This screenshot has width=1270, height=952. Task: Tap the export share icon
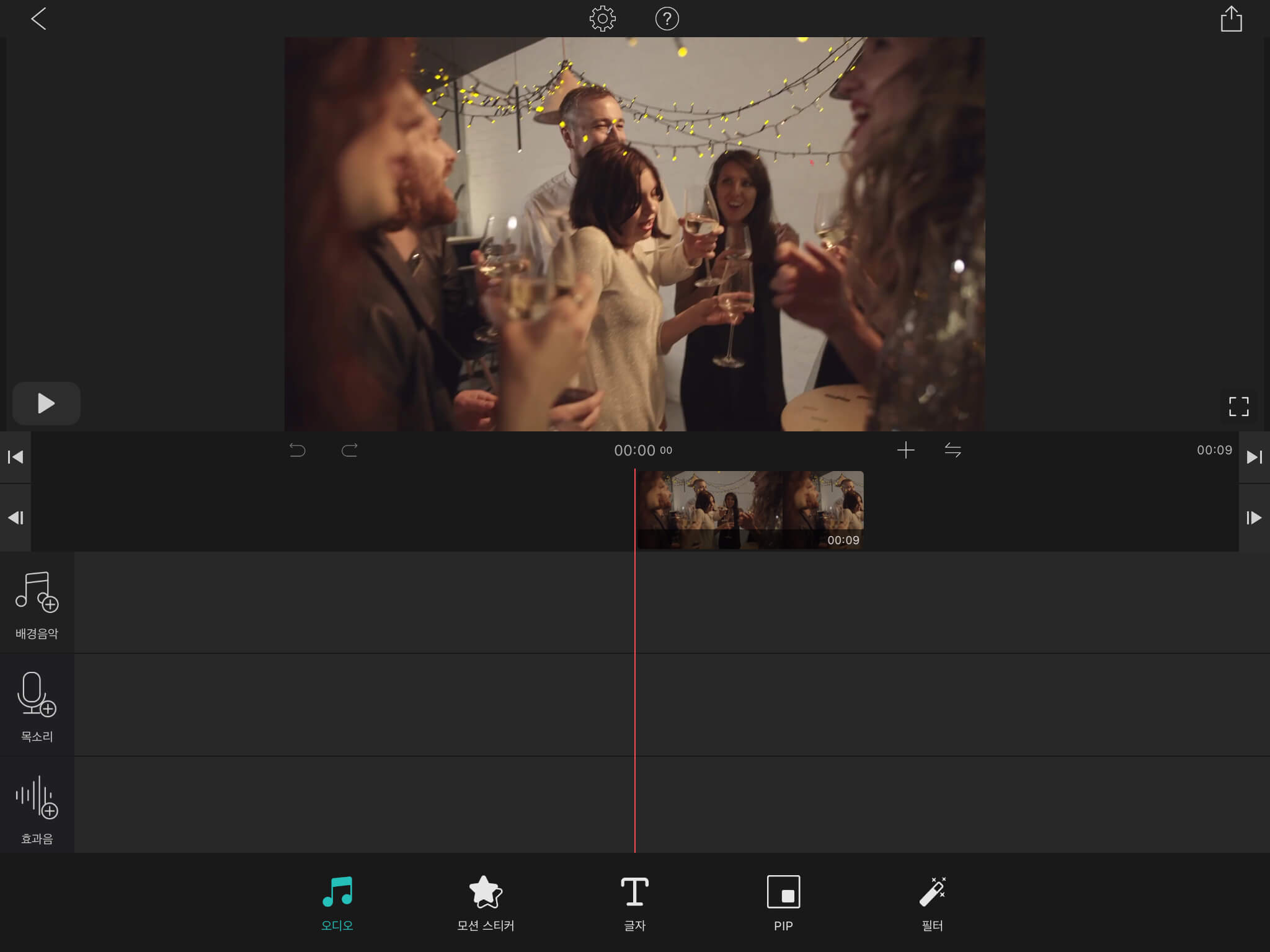1231,19
